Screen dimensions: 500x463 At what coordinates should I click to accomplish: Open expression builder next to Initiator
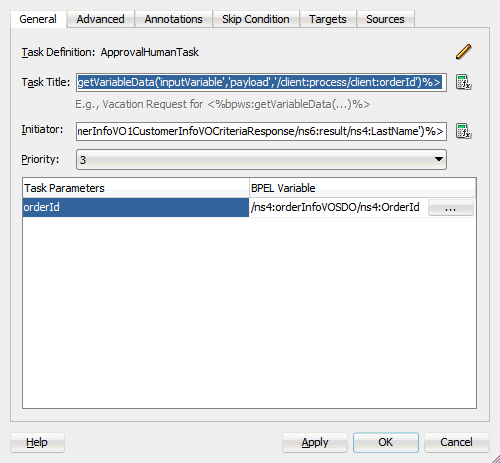tap(464, 131)
